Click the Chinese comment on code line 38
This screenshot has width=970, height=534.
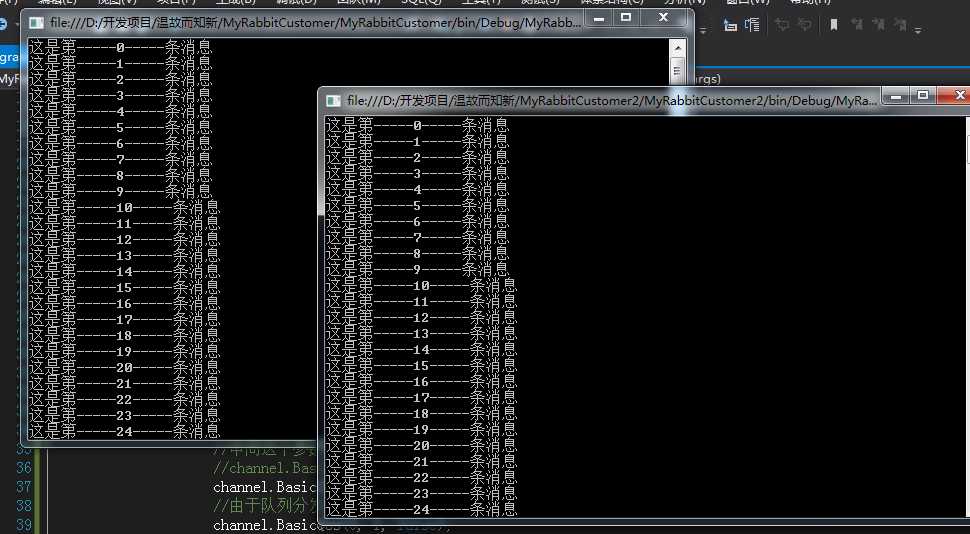point(264,506)
